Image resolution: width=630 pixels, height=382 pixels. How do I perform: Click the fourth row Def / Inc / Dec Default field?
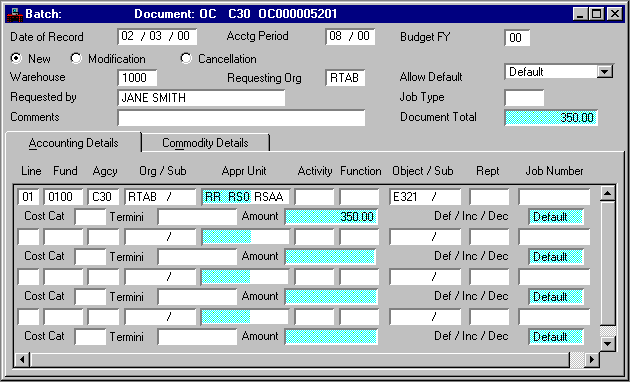(556, 337)
